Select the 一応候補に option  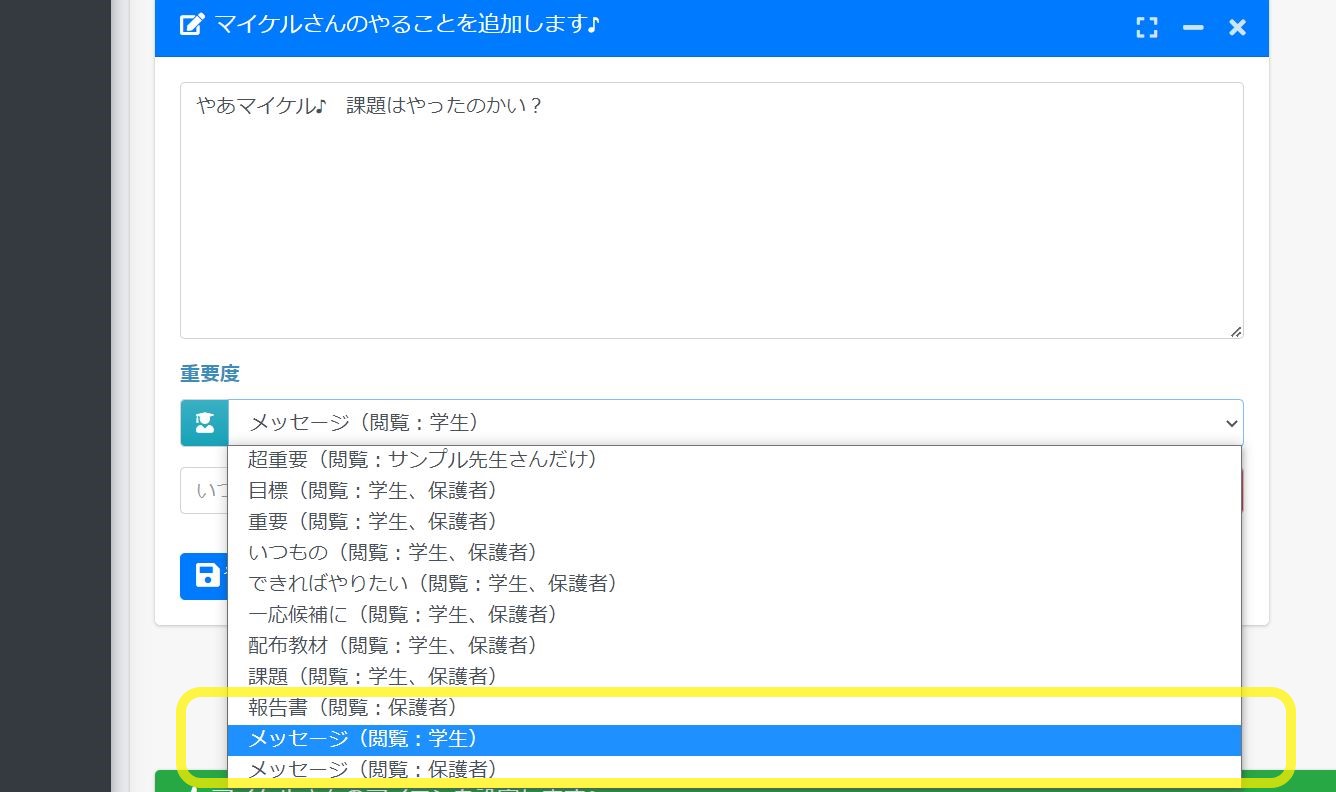click(402, 614)
